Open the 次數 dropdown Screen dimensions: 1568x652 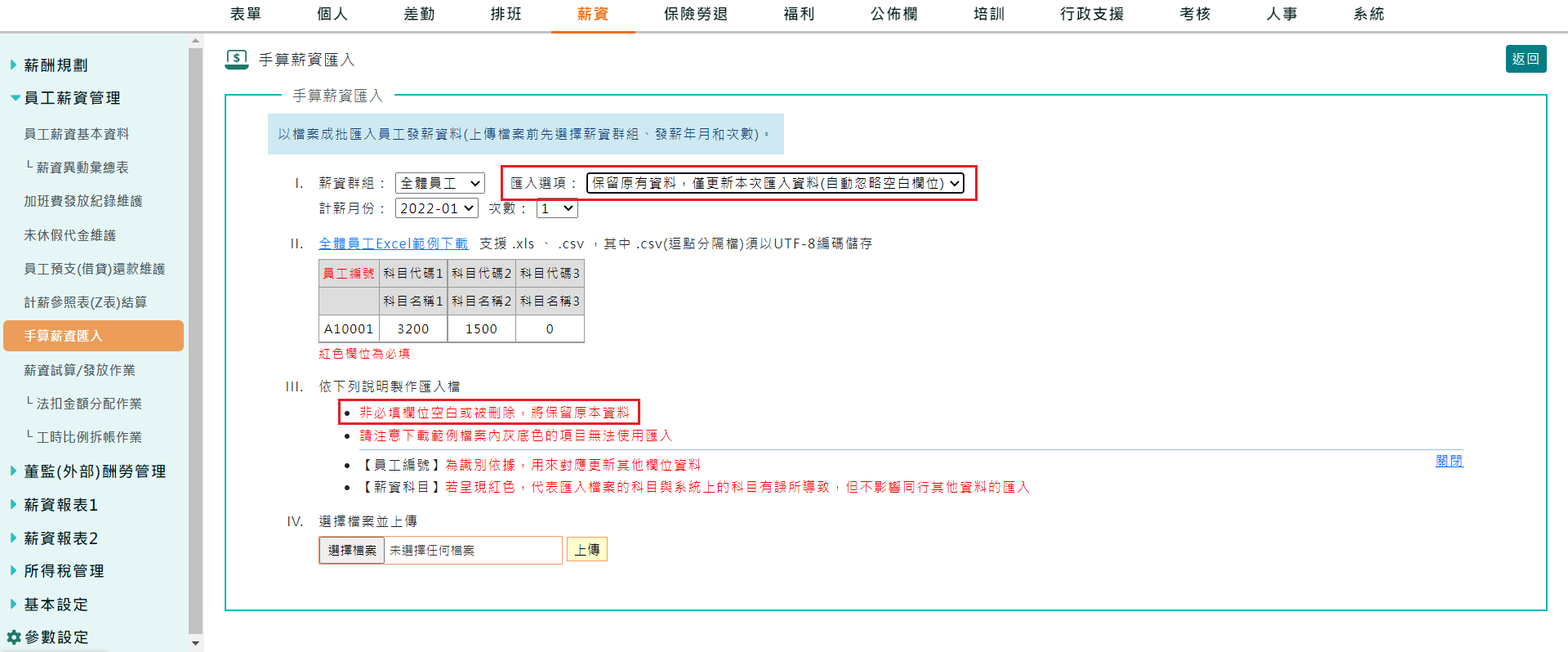pyautogui.click(x=556, y=208)
